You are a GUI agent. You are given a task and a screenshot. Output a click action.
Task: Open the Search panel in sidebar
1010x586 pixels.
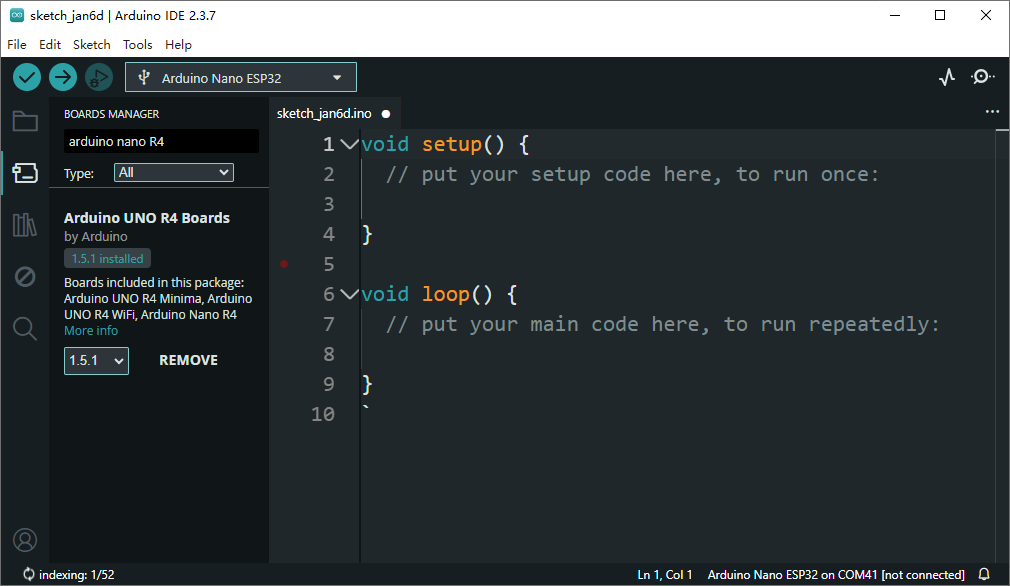pos(25,328)
